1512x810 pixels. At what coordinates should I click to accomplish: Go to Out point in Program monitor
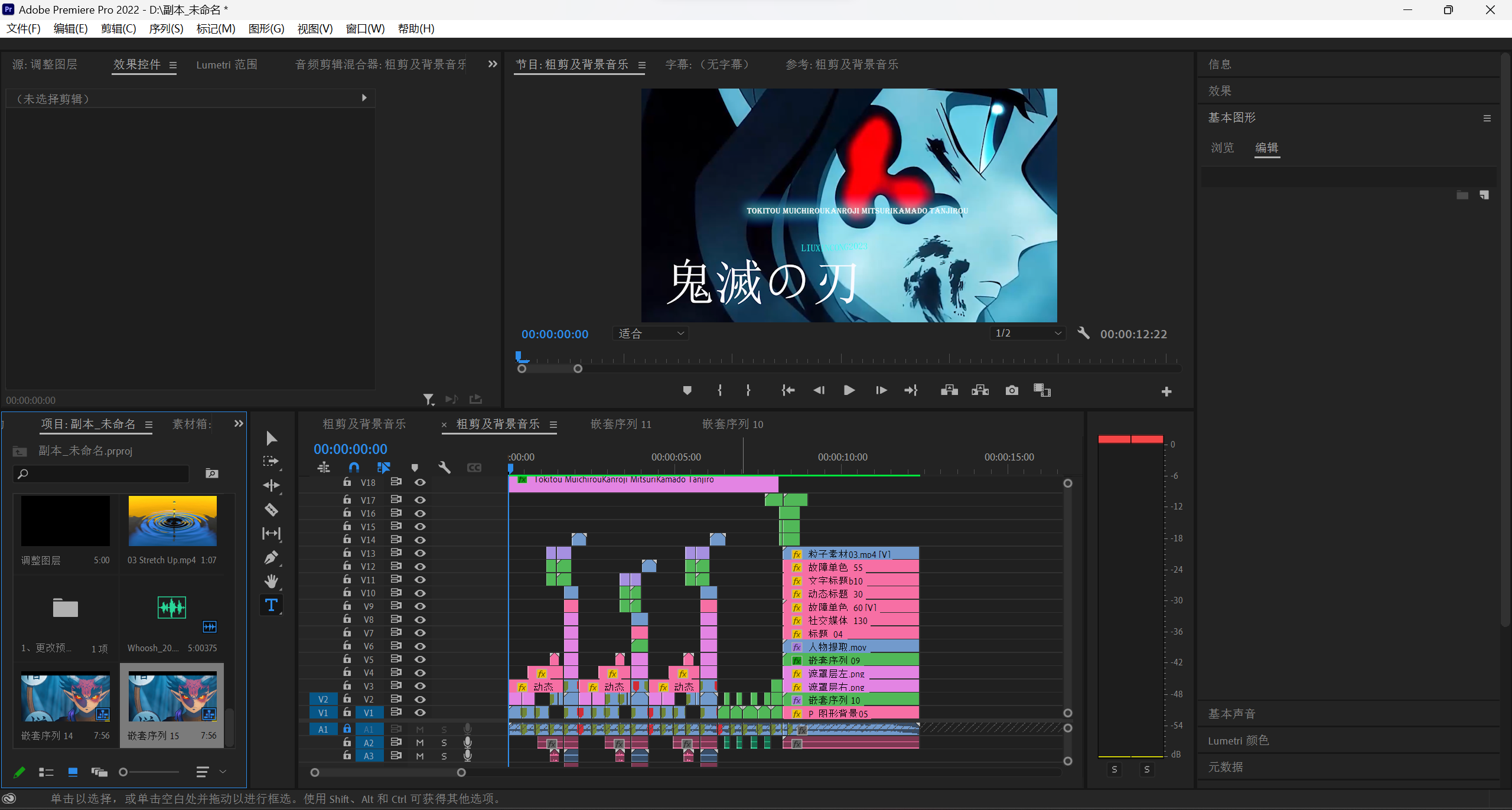(911, 390)
